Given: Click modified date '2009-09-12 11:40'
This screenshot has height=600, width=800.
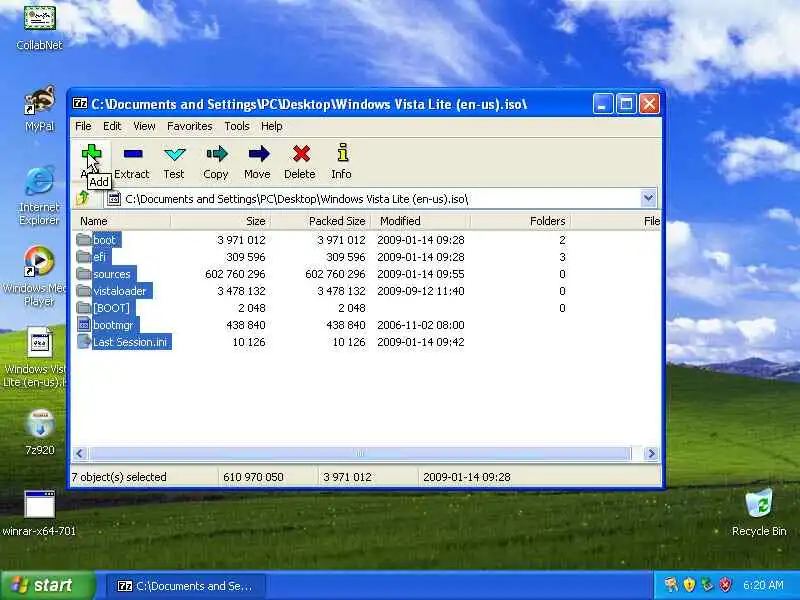Looking at the screenshot, I should [421, 291].
